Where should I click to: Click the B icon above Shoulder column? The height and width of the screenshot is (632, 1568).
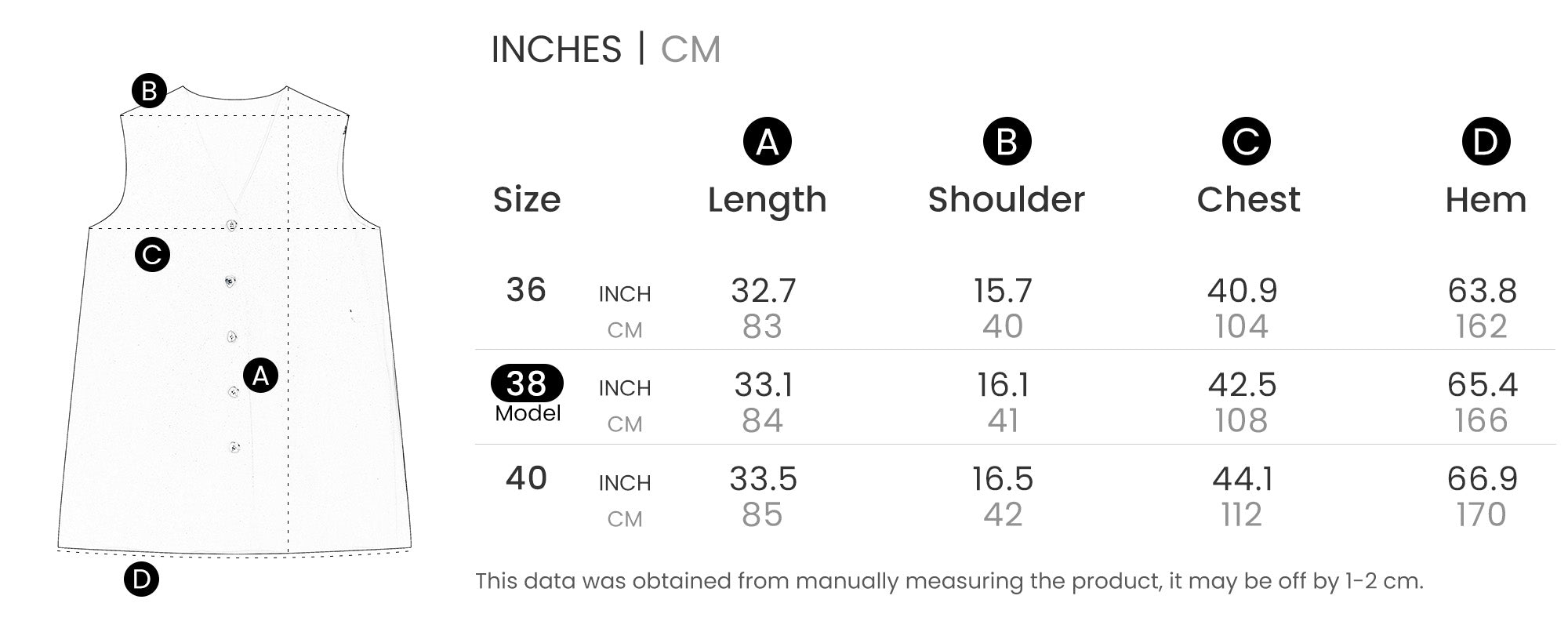pos(1007,142)
